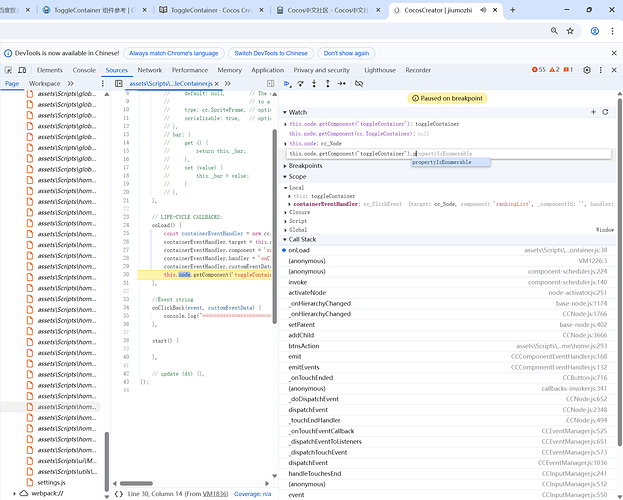Expand the Breakpoints section

coord(305,166)
